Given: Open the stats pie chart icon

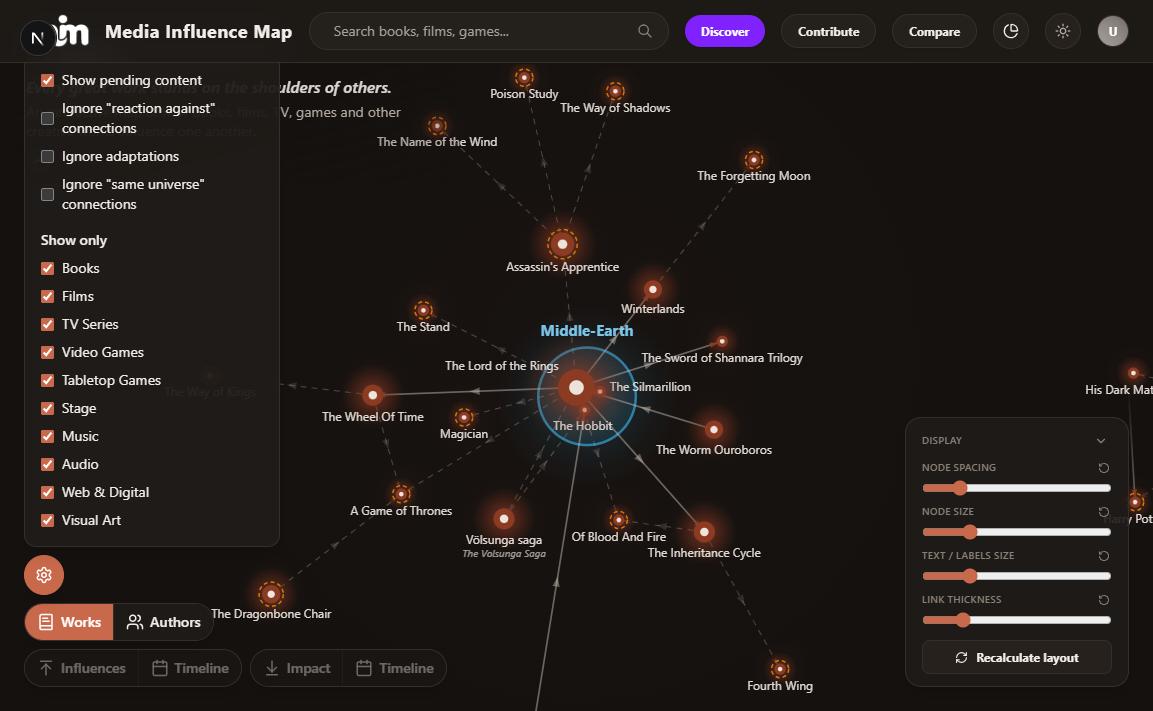Looking at the screenshot, I should pos(1011,31).
